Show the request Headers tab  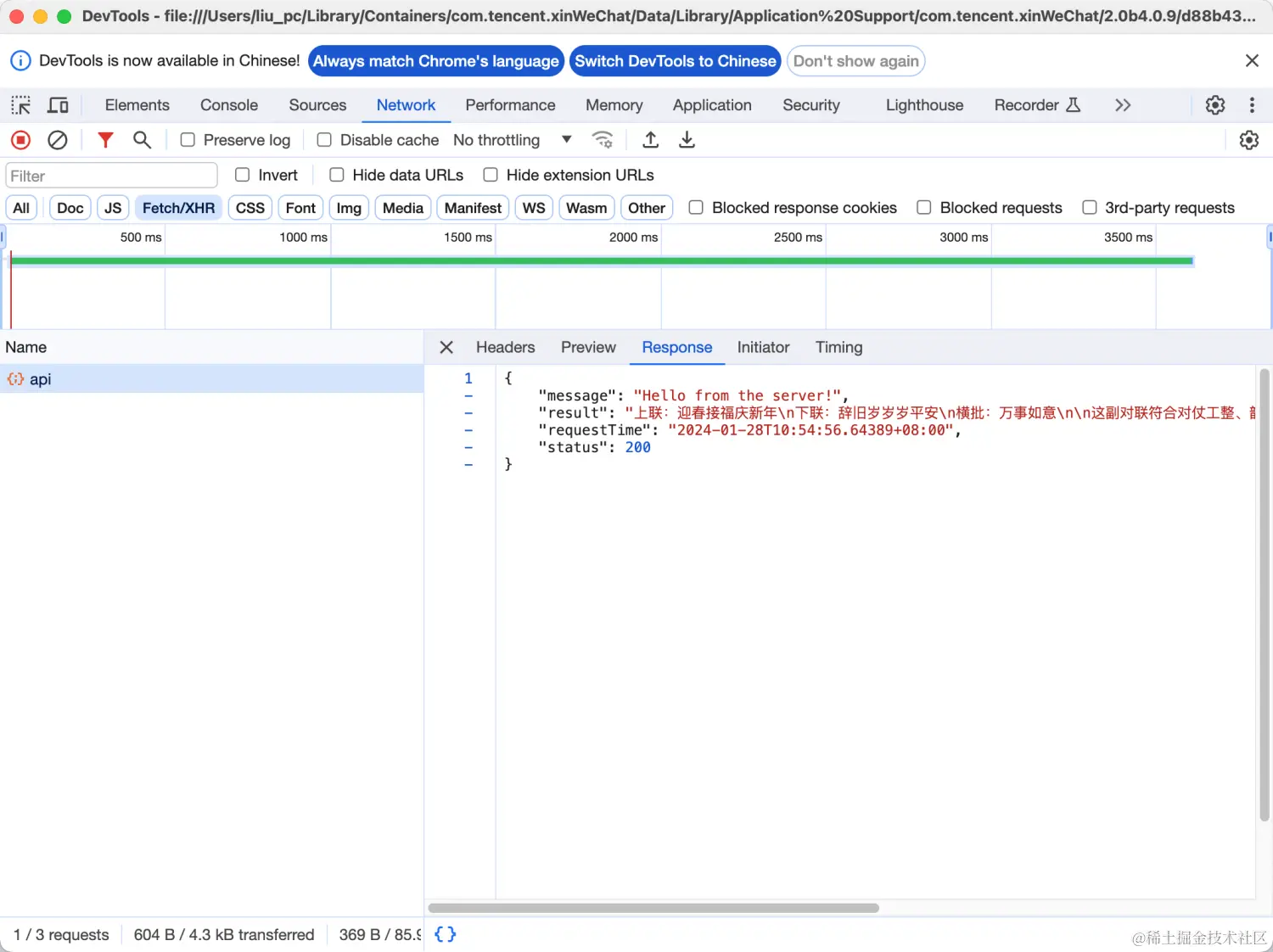pyautogui.click(x=506, y=347)
